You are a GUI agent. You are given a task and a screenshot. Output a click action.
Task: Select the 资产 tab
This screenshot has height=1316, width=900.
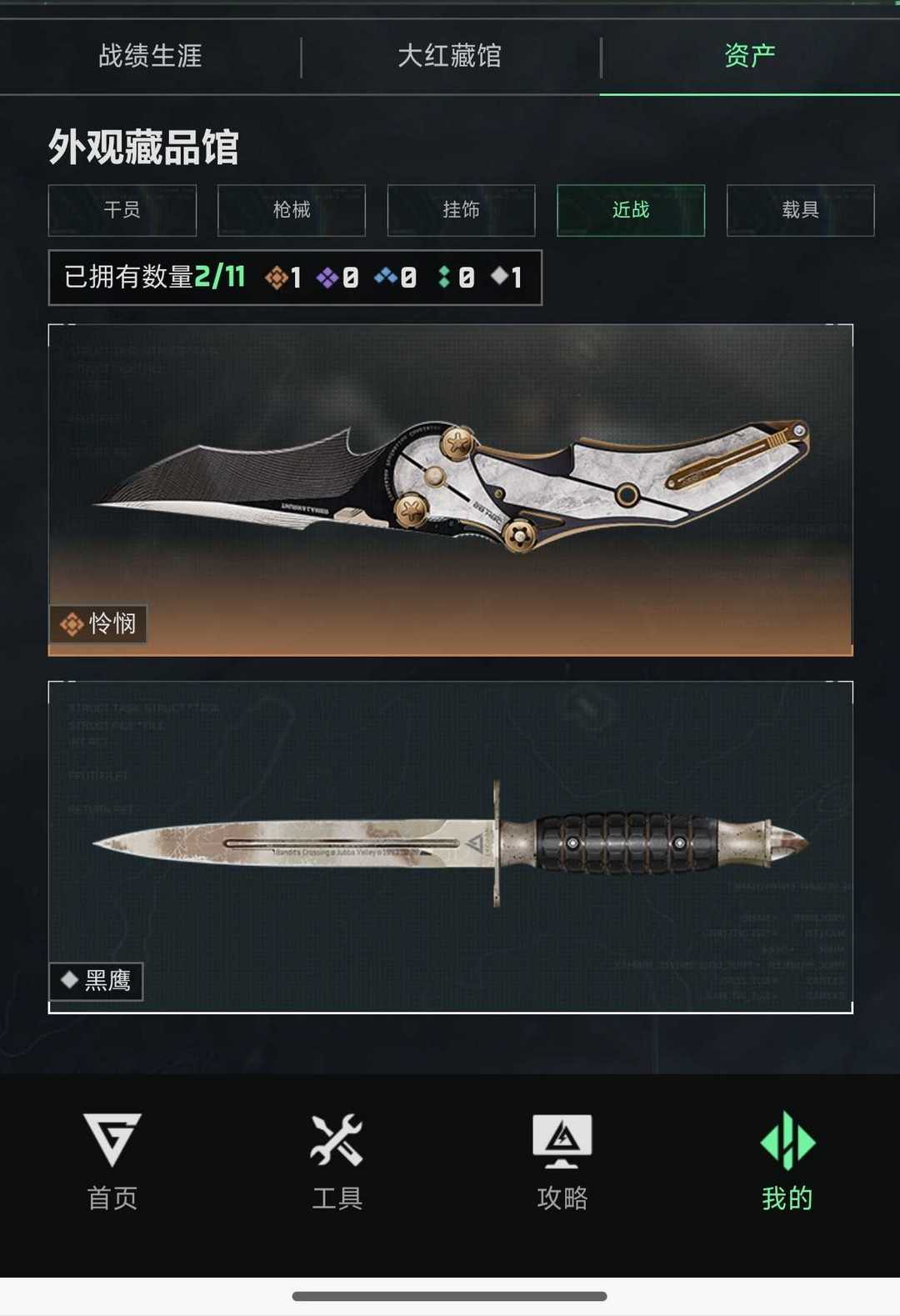tap(750, 56)
